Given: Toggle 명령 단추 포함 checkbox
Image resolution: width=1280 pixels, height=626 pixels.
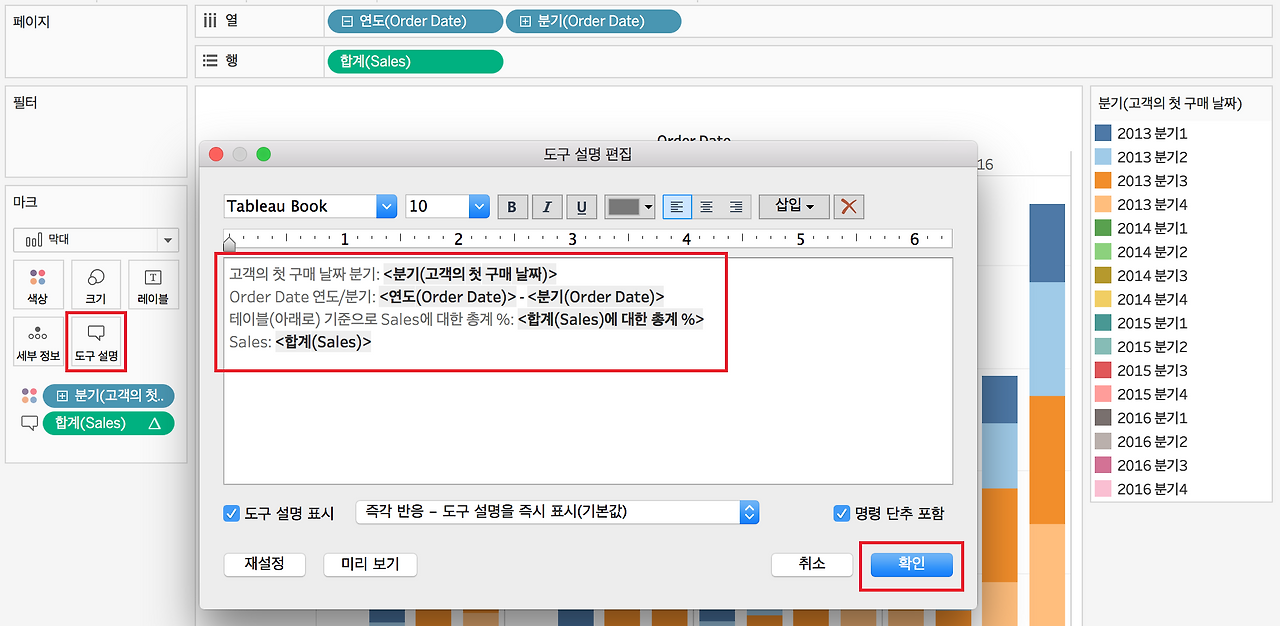Looking at the screenshot, I should click(x=841, y=513).
